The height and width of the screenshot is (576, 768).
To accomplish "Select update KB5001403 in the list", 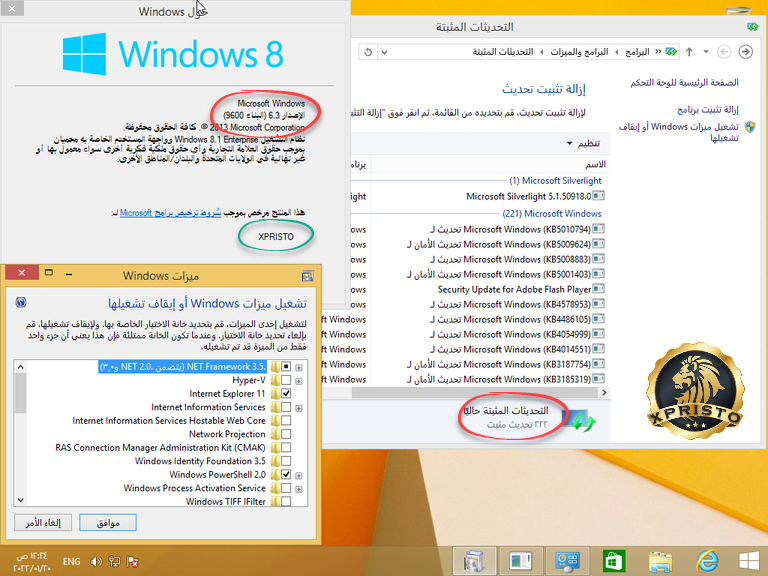I will pos(505,274).
